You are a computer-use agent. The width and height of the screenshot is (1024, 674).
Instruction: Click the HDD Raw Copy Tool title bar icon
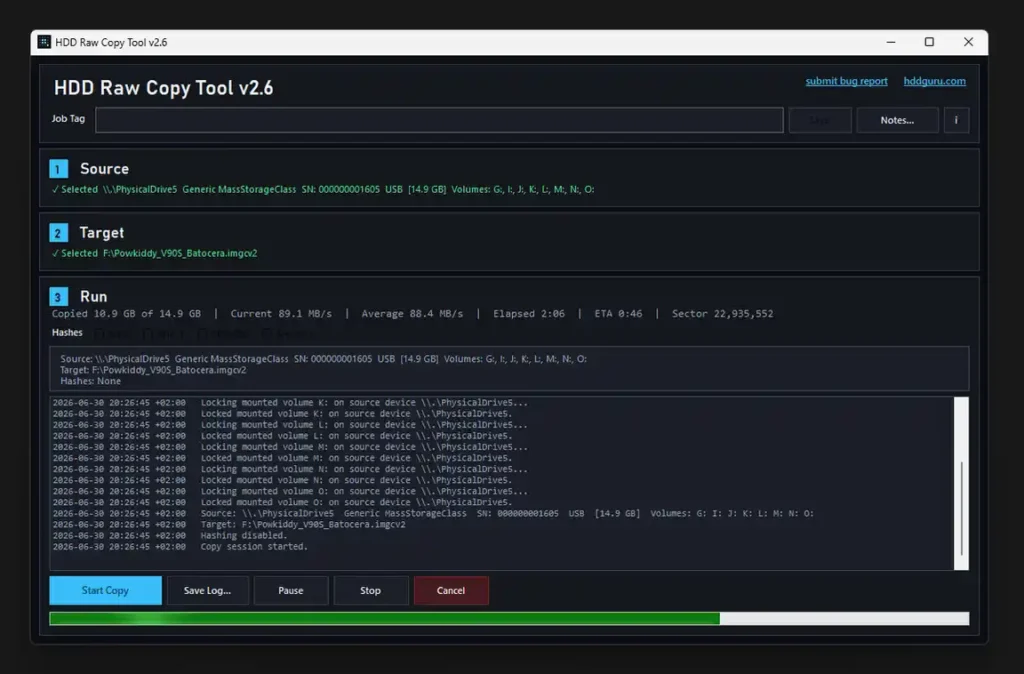(44, 42)
